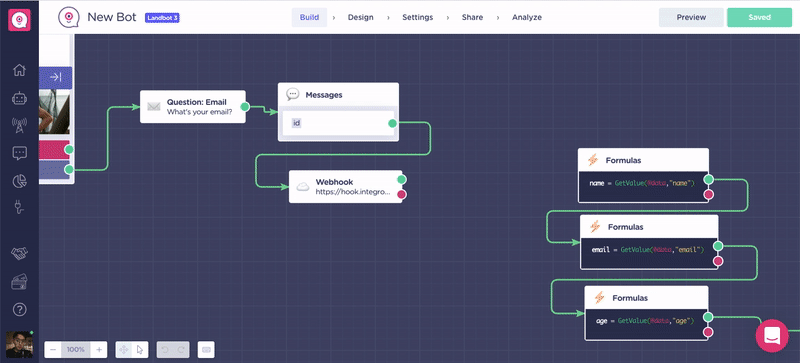Viewport: 800px width, 363px height.
Task: Click red failure dot on Webhook block
Action: pyautogui.click(x=402, y=194)
